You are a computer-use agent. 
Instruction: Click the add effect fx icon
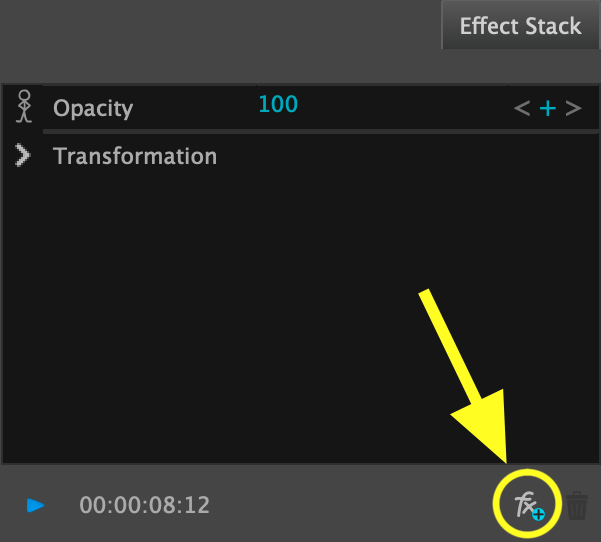click(527, 505)
